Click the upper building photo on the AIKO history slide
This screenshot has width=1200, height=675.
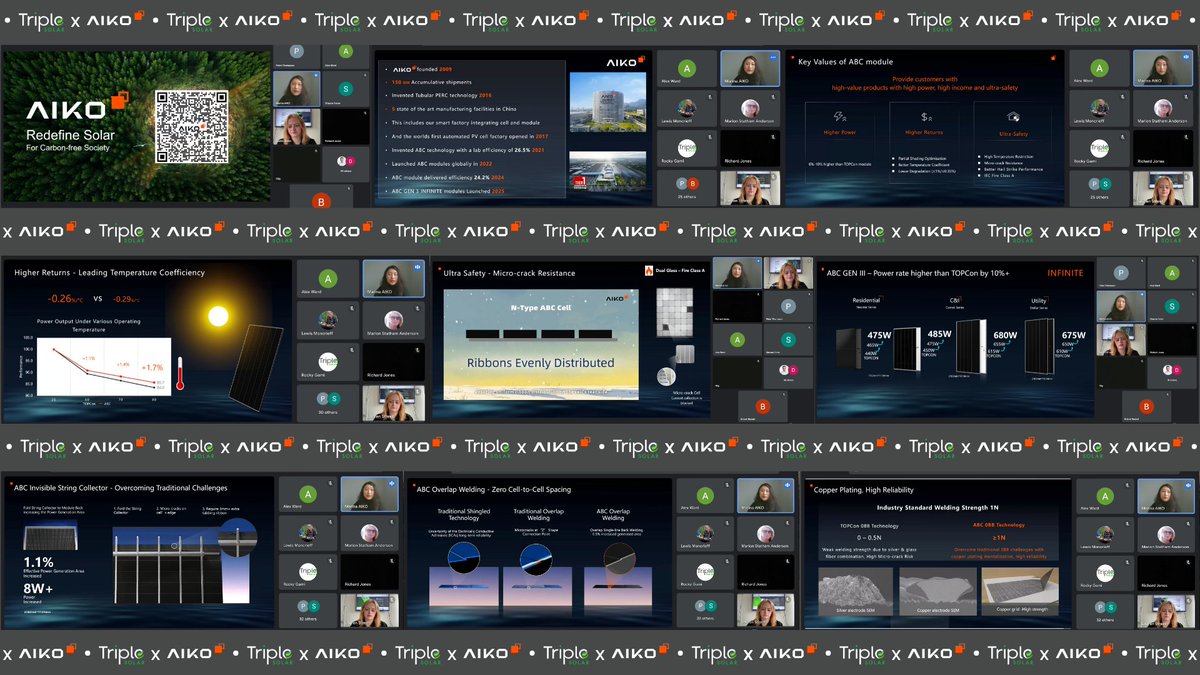[x=609, y=104]
